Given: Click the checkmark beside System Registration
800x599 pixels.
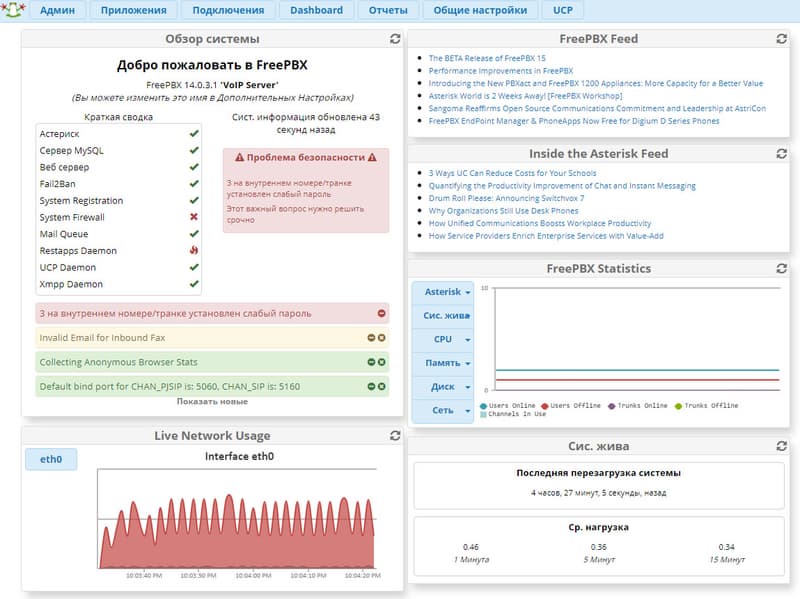Looking at the screenshot, I should [x=194, y=200].
